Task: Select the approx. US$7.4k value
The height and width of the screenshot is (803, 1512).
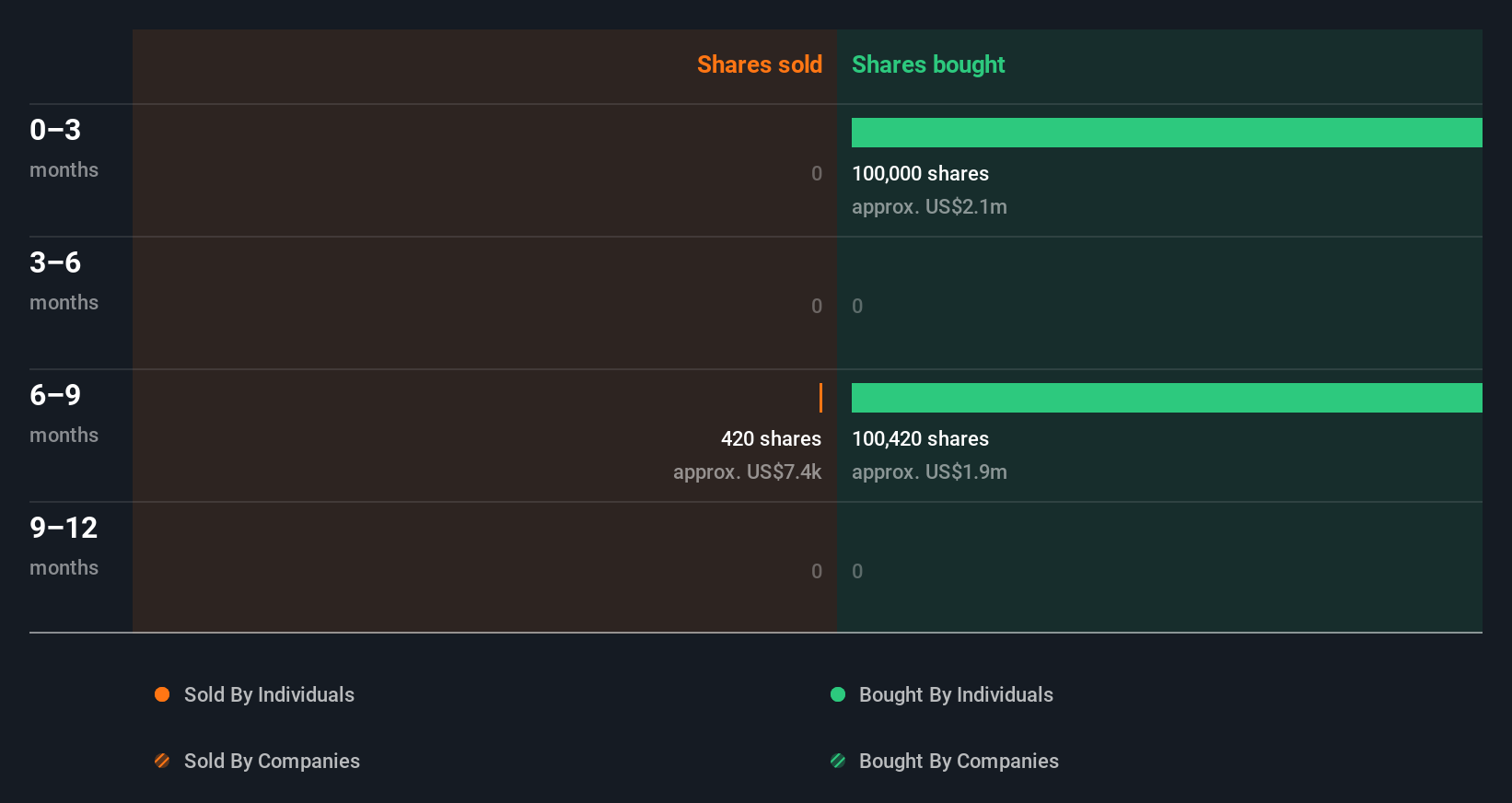Action: pyautogui.click(x=747, y=471)
